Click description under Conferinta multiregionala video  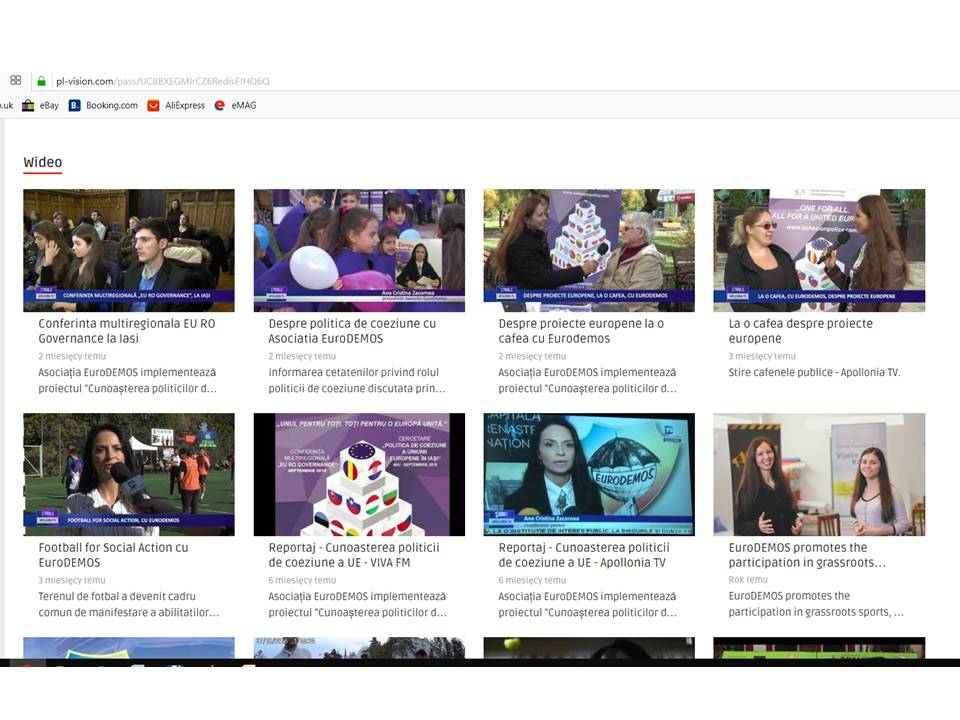pyautogui.click(x=127, y=380)
